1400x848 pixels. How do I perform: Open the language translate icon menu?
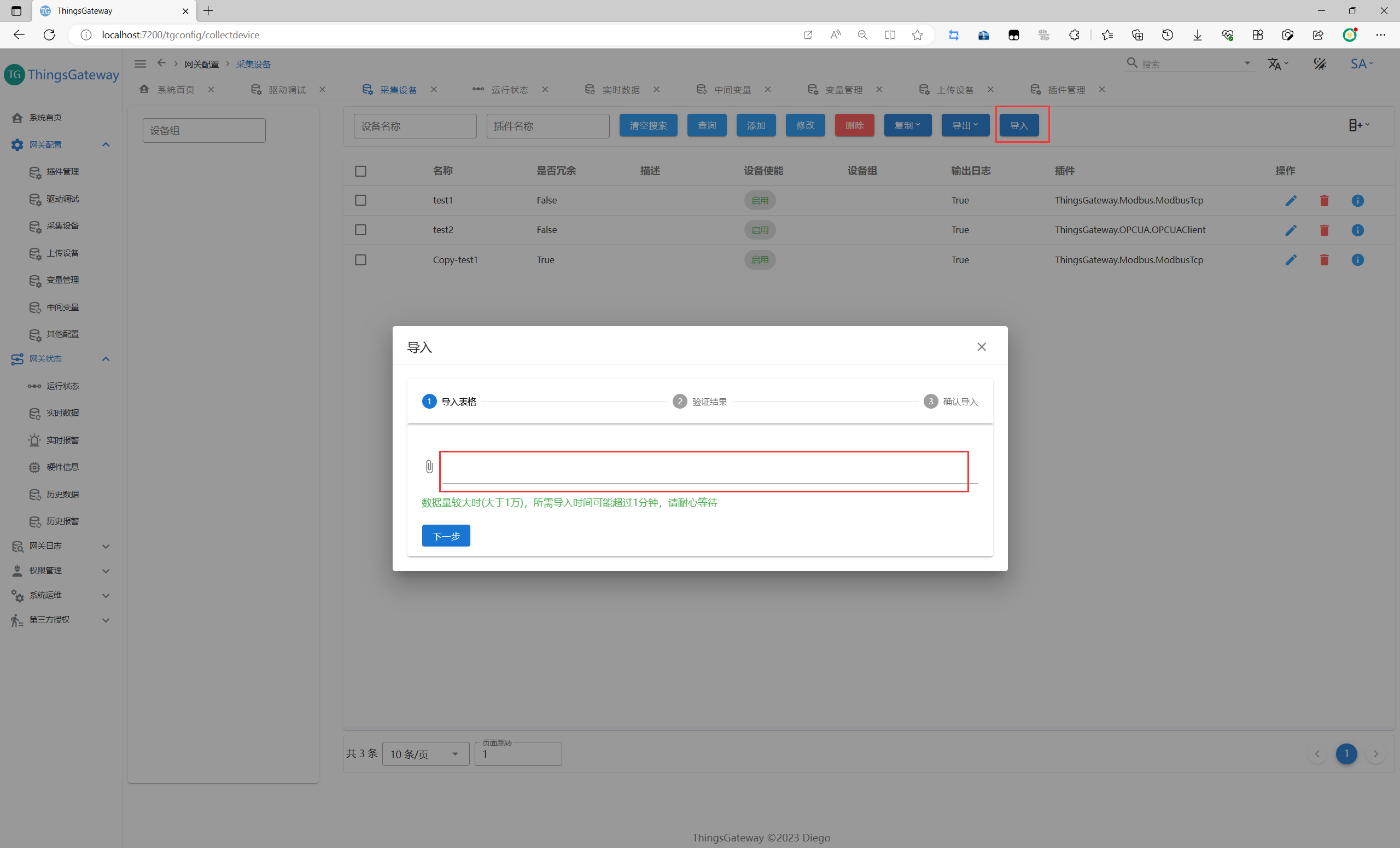1277,63
